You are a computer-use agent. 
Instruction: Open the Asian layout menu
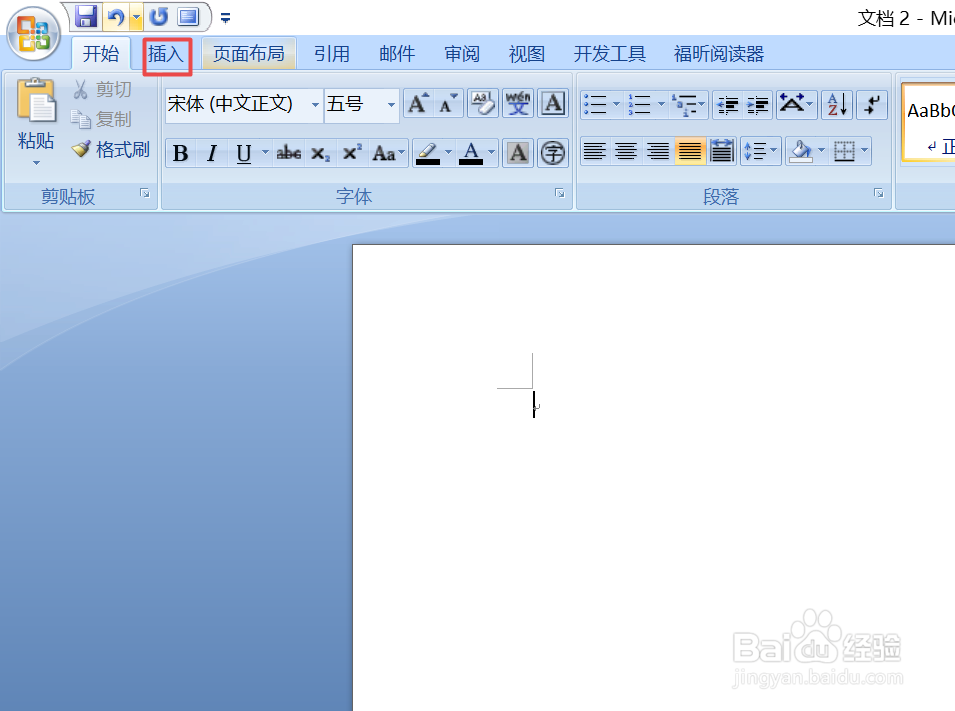click(x=797, y=104)
